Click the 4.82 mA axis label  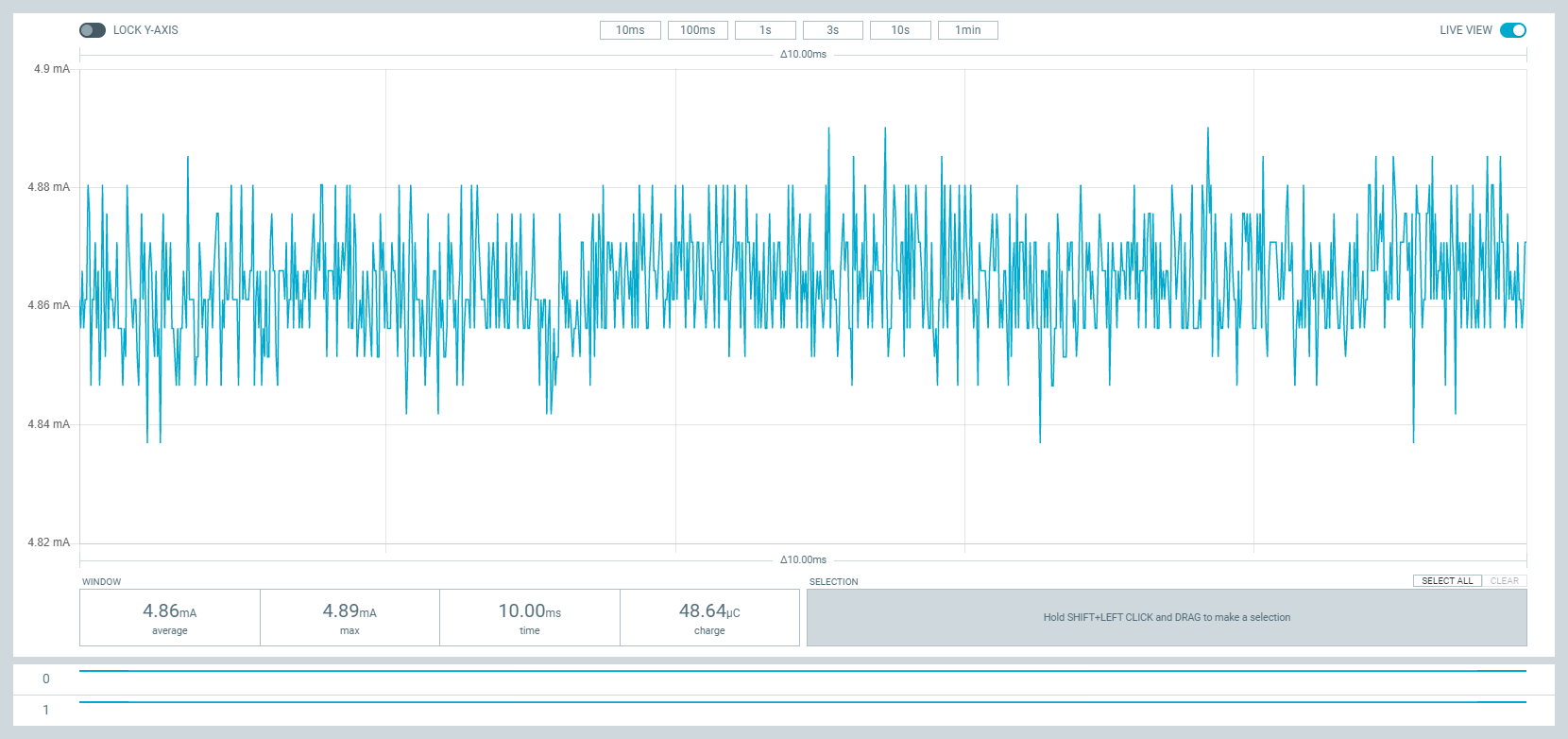pos(49,542)
